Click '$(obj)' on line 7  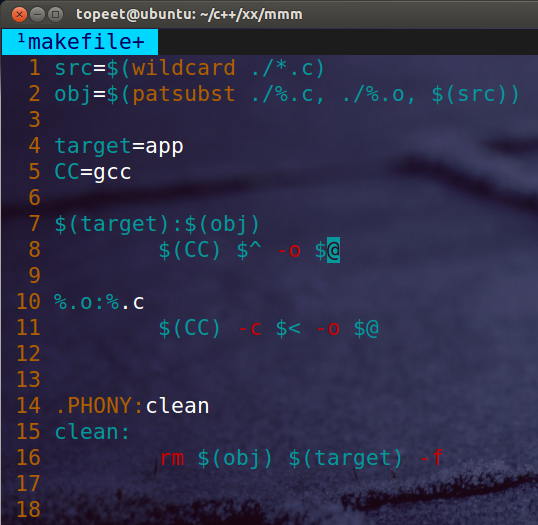click(x=222, y=224)
